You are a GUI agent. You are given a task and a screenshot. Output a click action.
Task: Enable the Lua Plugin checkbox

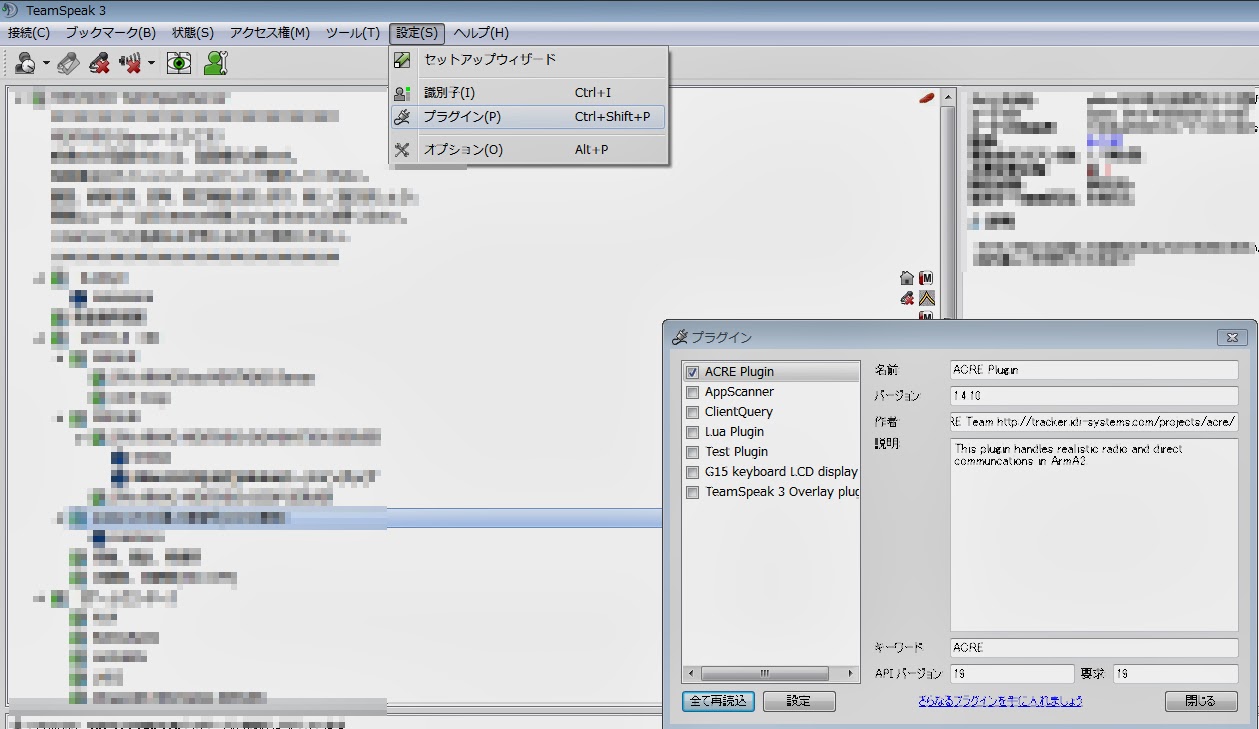coord(692,432)
